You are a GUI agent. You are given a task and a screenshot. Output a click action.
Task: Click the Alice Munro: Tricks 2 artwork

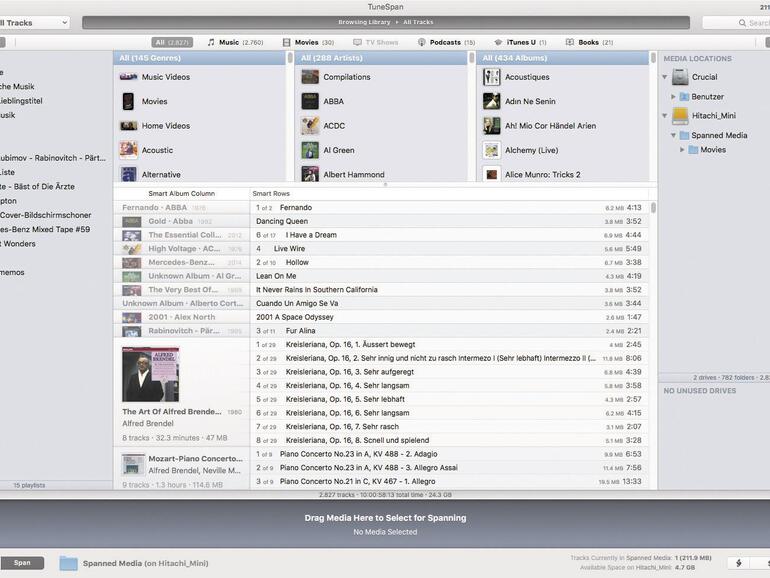click(x=492, y=174)
